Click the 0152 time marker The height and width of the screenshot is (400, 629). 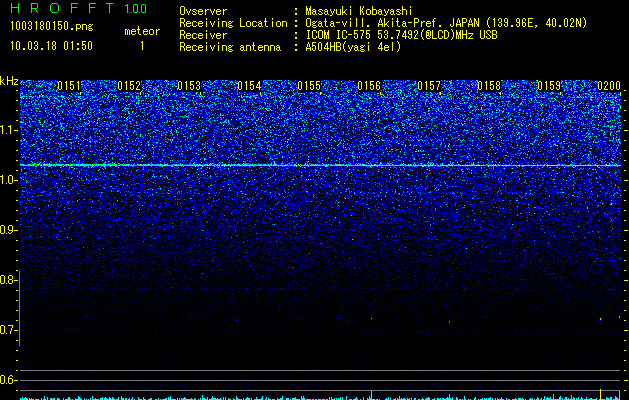click(x=129, y=86)
